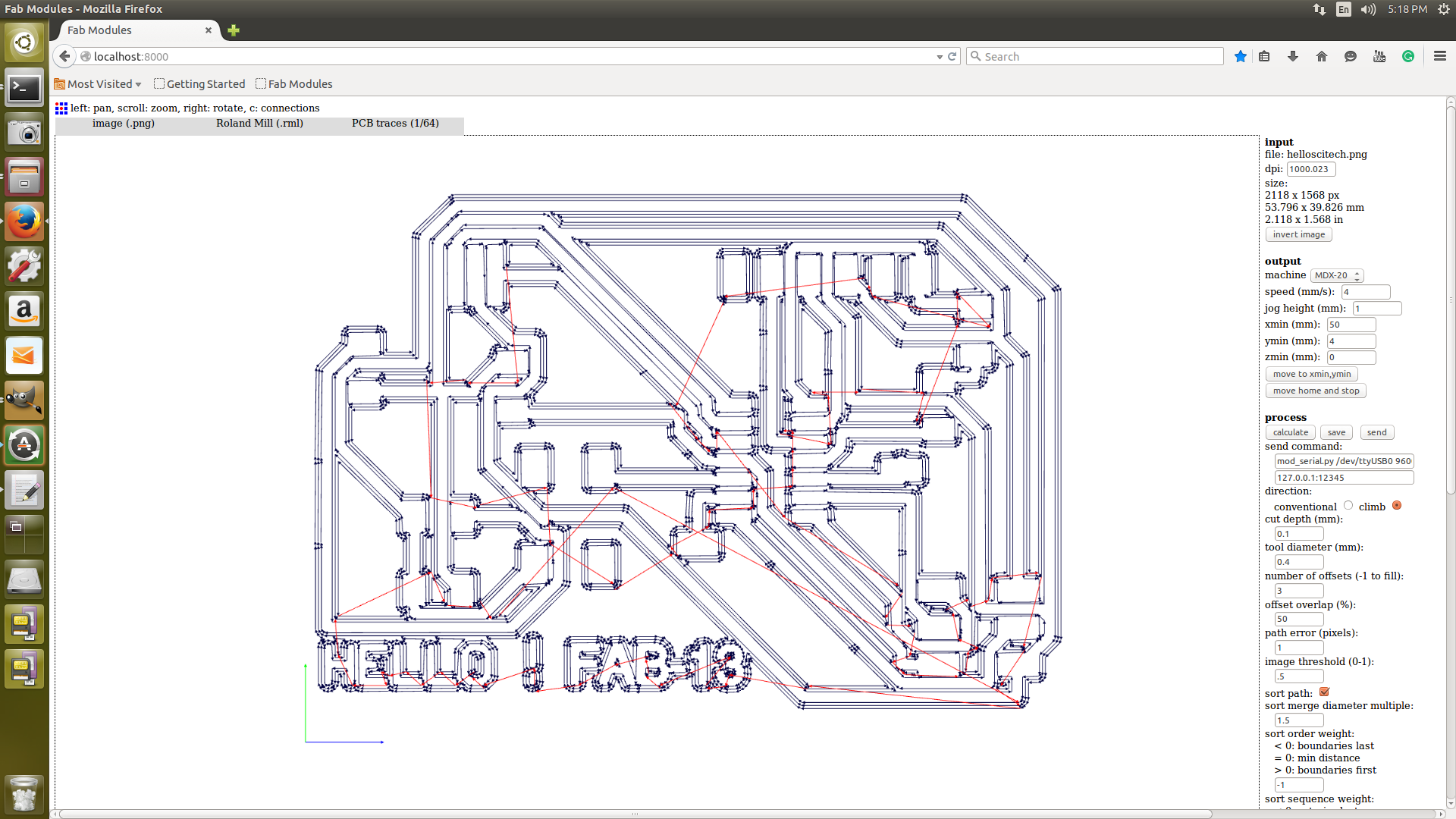Select the conventional direction radio button
Screen dimensions: 1456x819
point(1348,506)
